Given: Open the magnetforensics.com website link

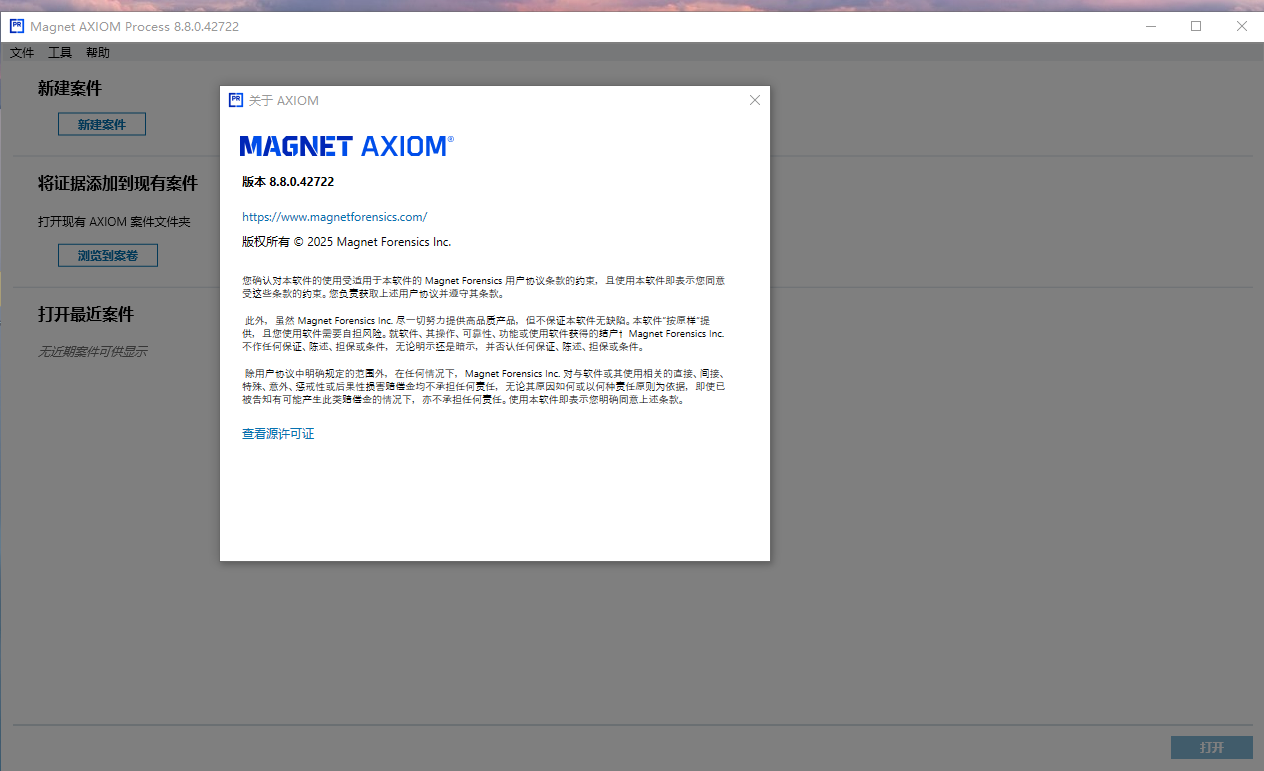Looking at the screenshot, I should [x=334, y=217].
